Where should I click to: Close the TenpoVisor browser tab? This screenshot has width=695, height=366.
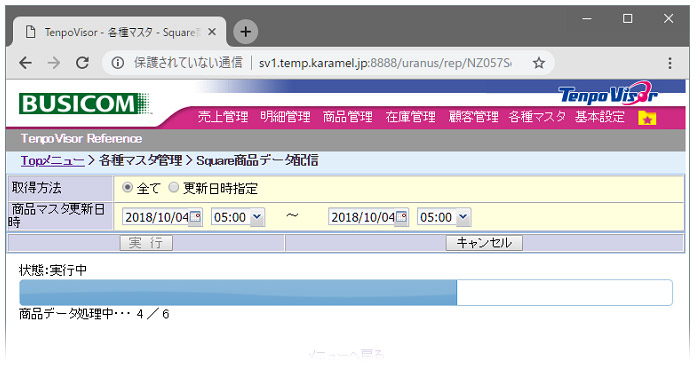pyautogui.click(x=212, y=32)
